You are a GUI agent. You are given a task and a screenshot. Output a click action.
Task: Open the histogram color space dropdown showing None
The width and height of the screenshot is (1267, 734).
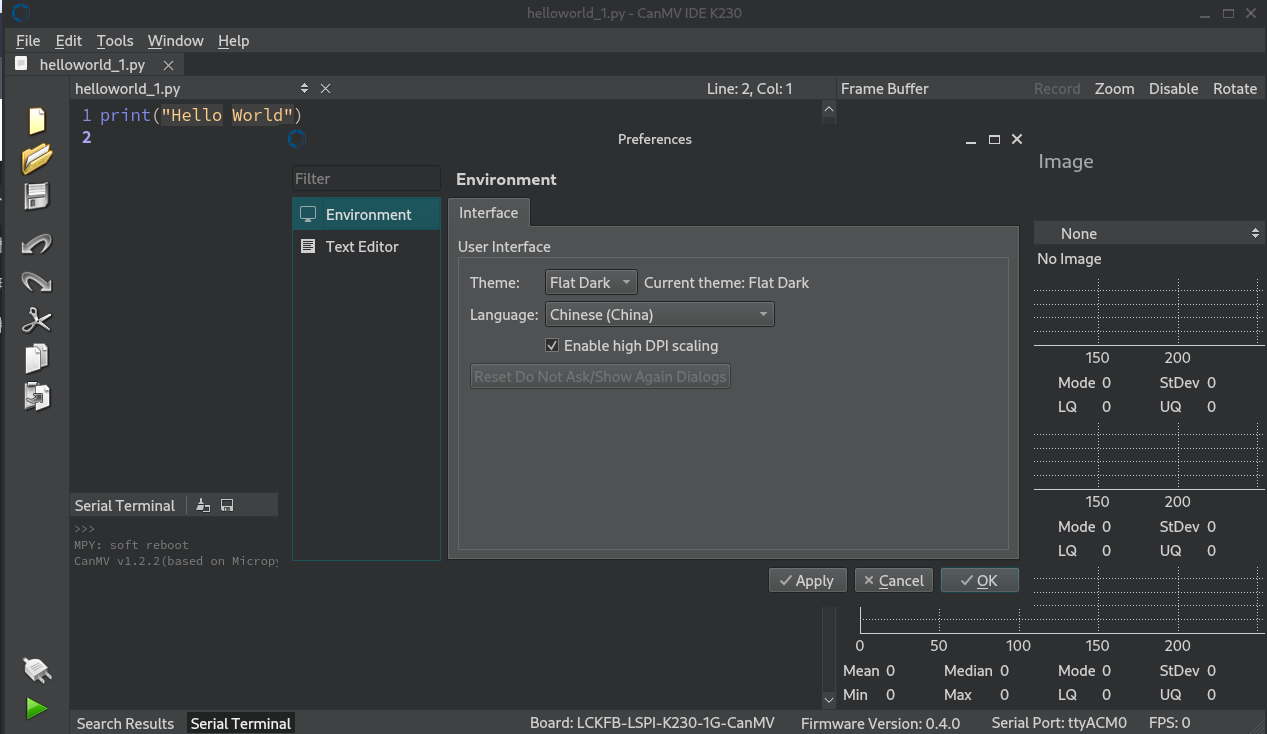[x=1149, y=233]
